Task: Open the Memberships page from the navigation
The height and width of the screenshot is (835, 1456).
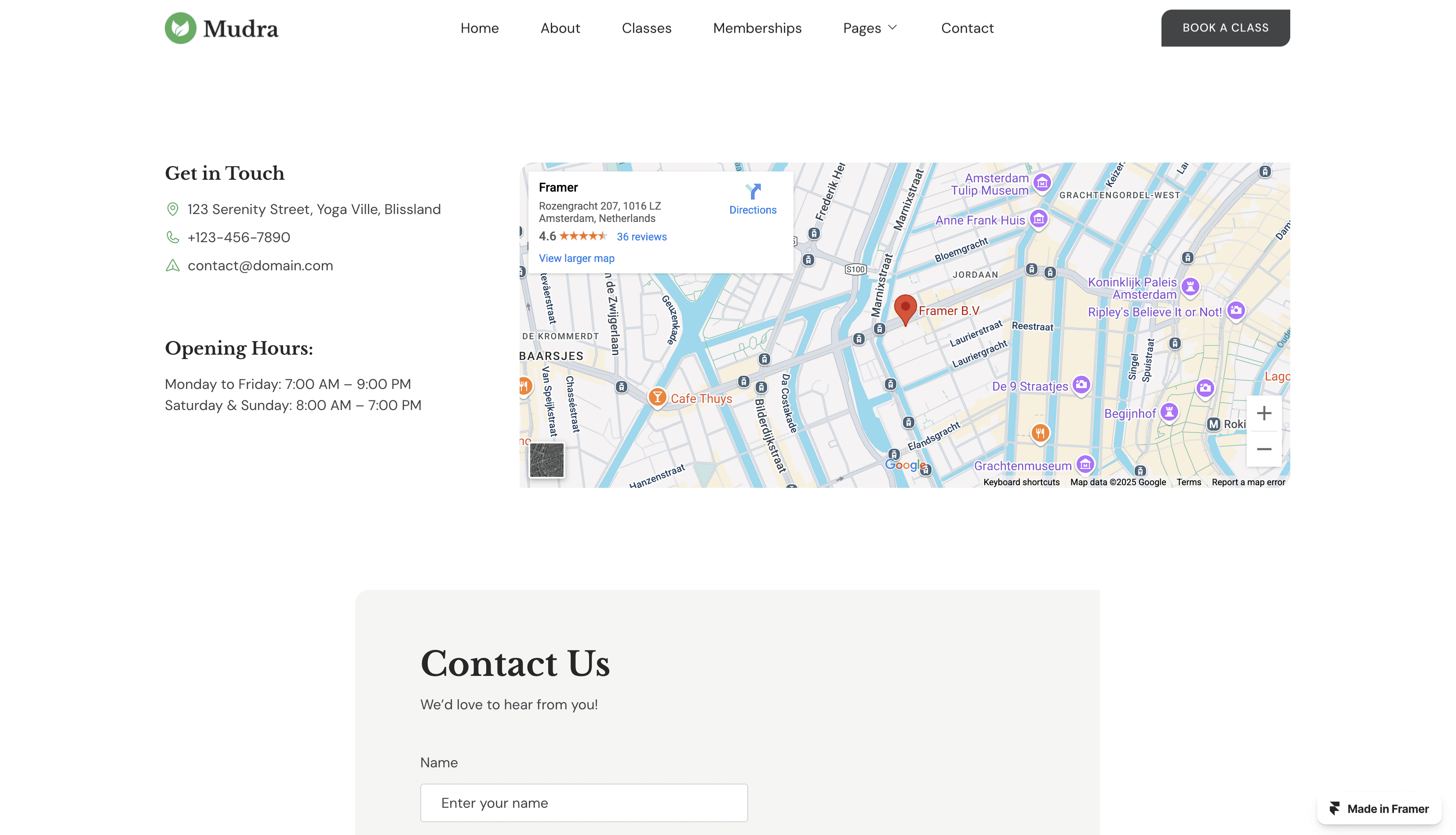Action: pyautogui.click(x=757, y=28)
